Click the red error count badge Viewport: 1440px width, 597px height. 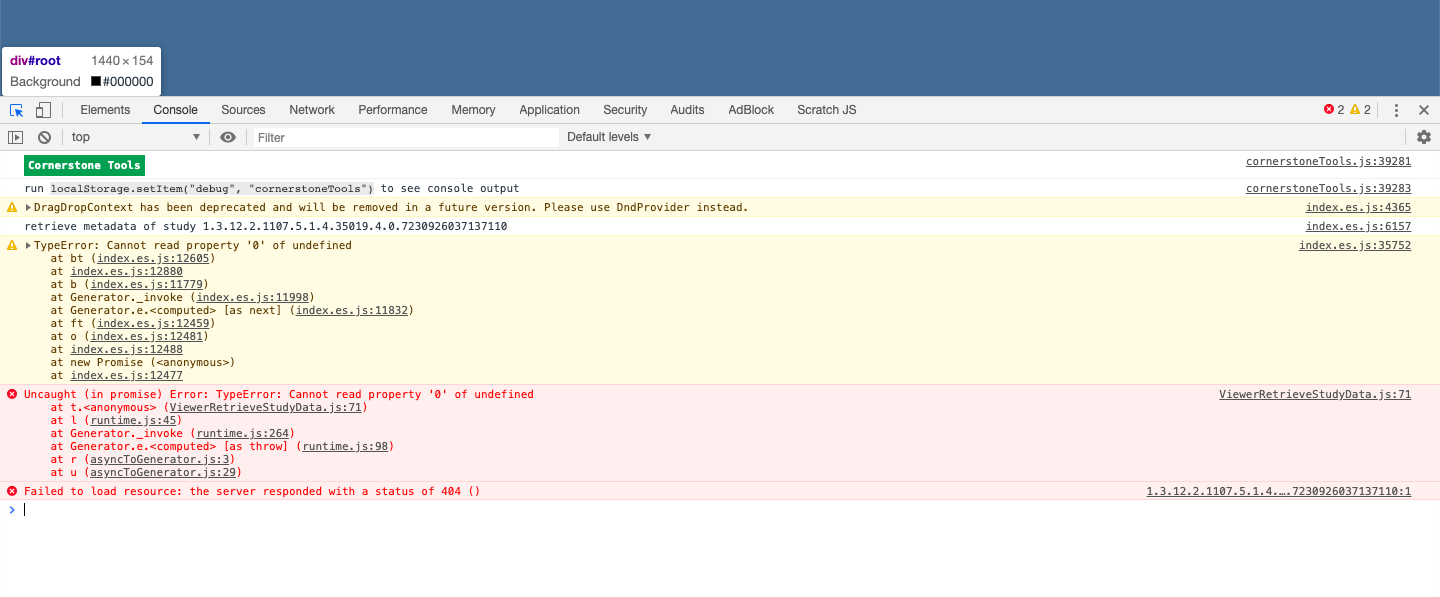pyautogui.click(x=1334, y=110)
